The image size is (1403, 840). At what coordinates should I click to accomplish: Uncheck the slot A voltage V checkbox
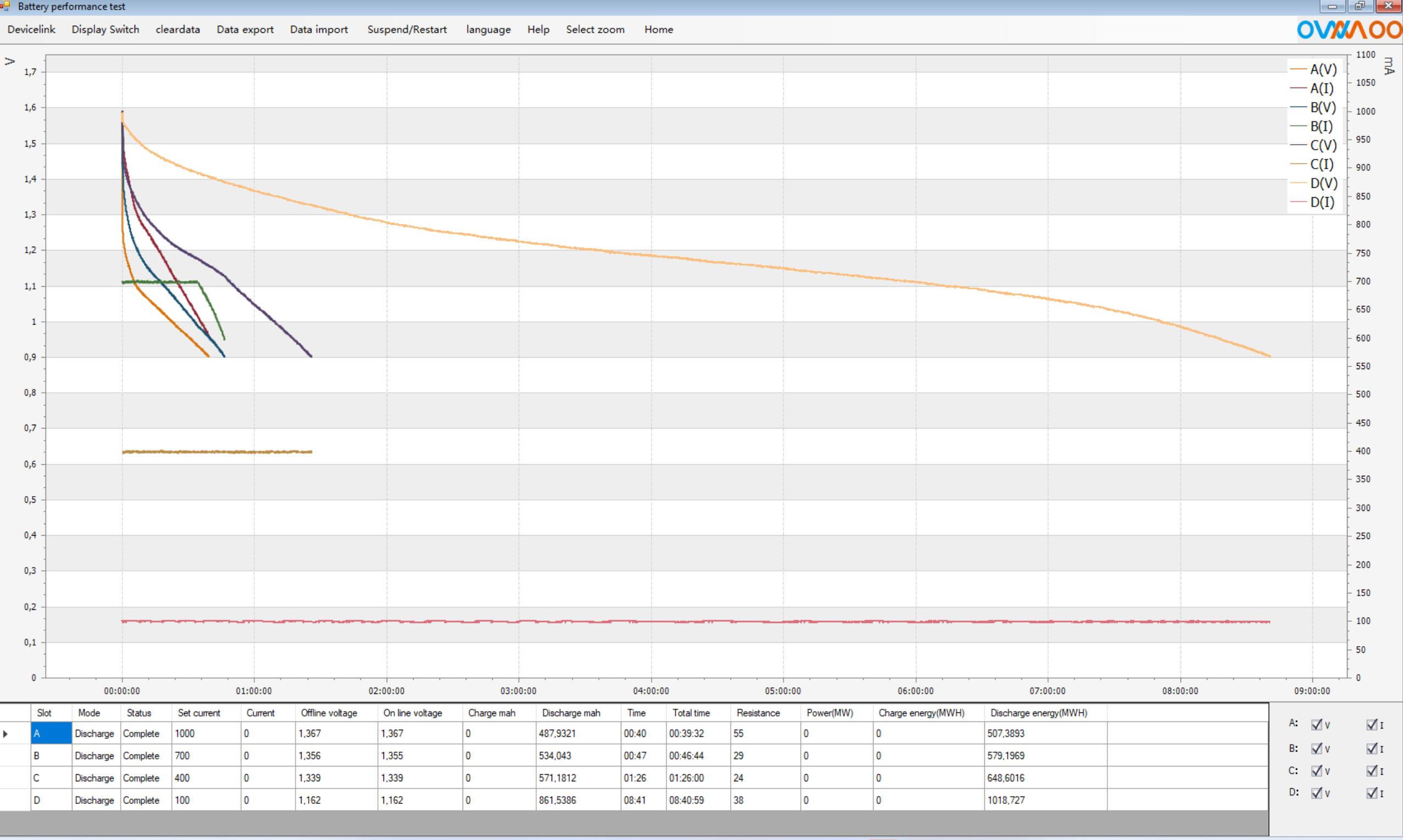[x=1316, y=725]
